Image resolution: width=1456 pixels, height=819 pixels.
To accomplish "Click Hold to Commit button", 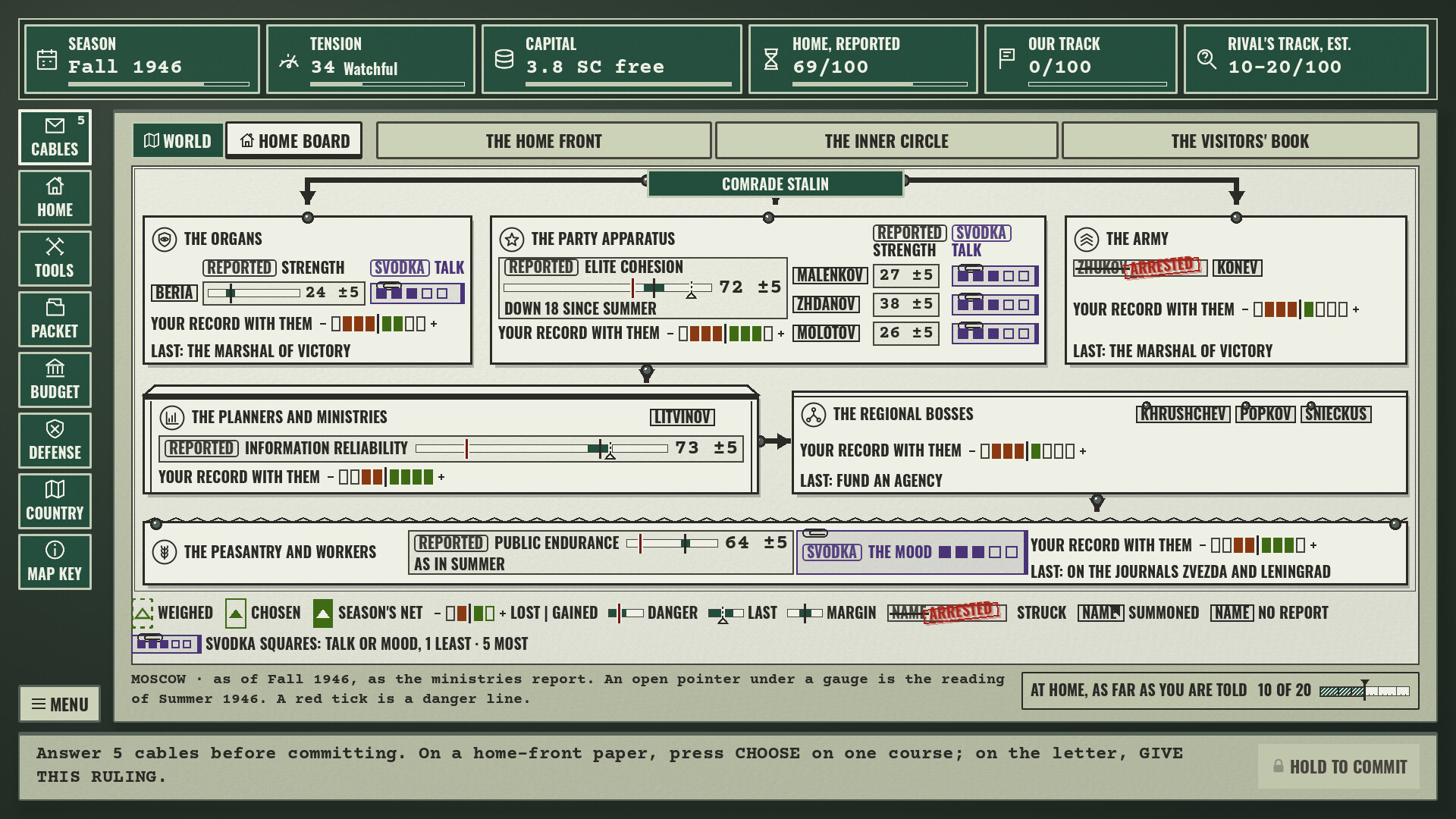I will click(x=1339, y=767).
